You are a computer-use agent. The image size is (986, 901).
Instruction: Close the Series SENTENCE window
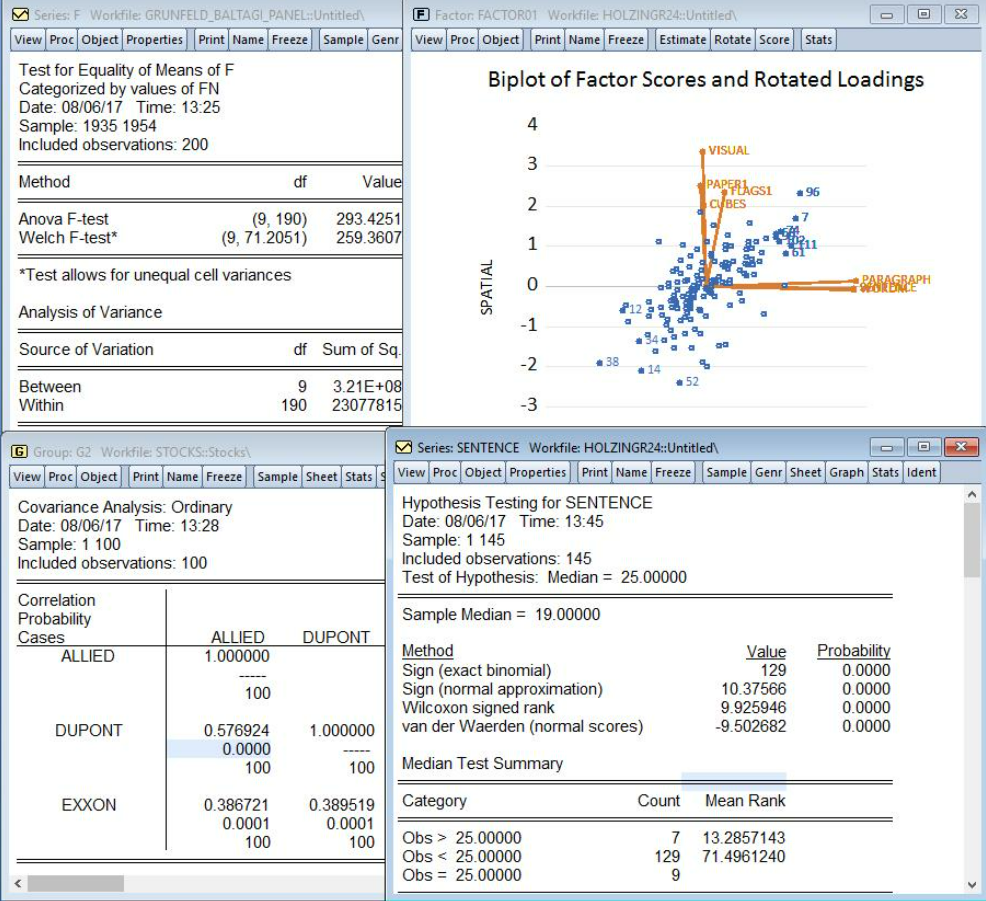point(961,447)
